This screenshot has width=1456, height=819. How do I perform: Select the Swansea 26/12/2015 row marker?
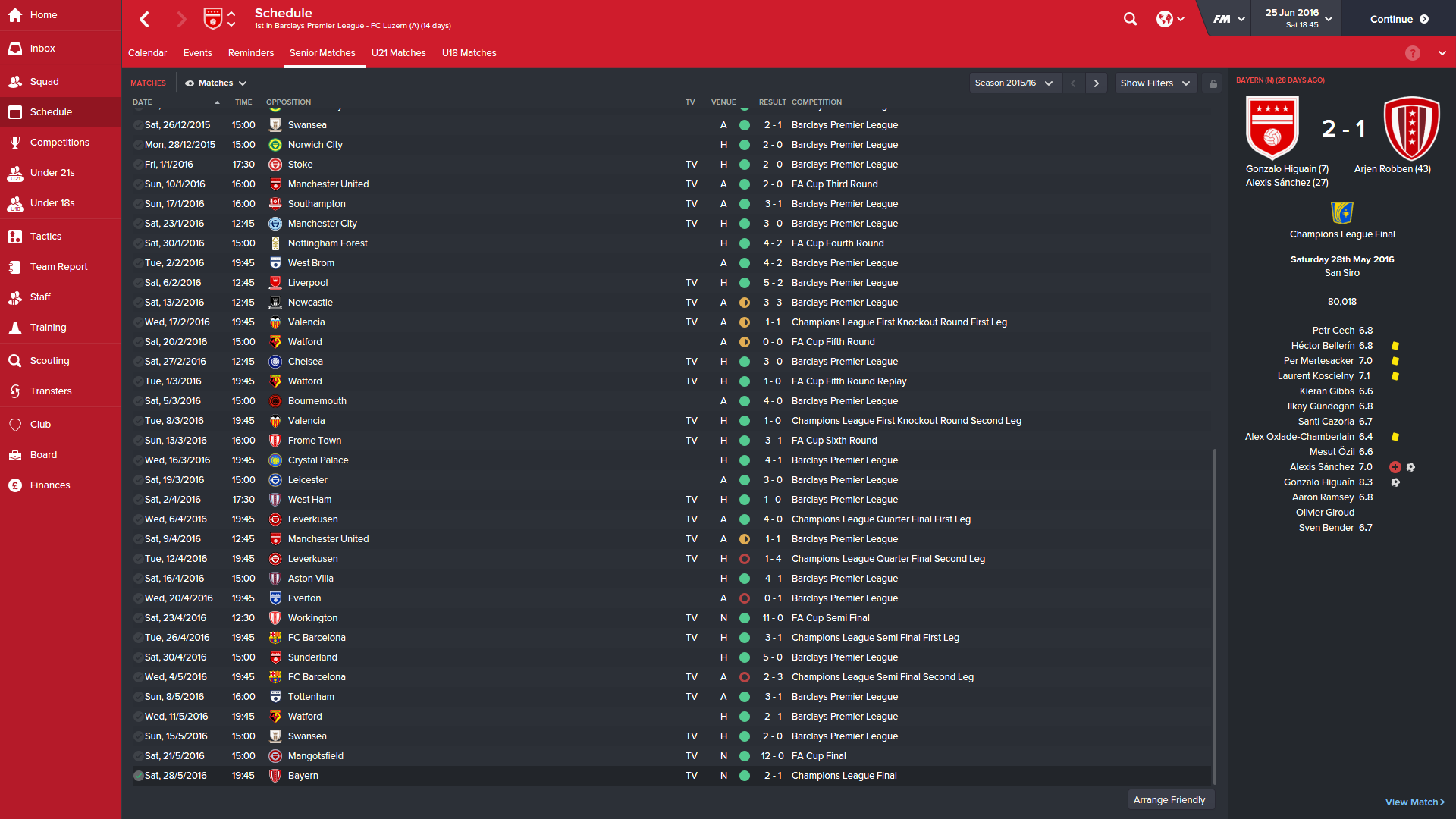coord(138,125)
